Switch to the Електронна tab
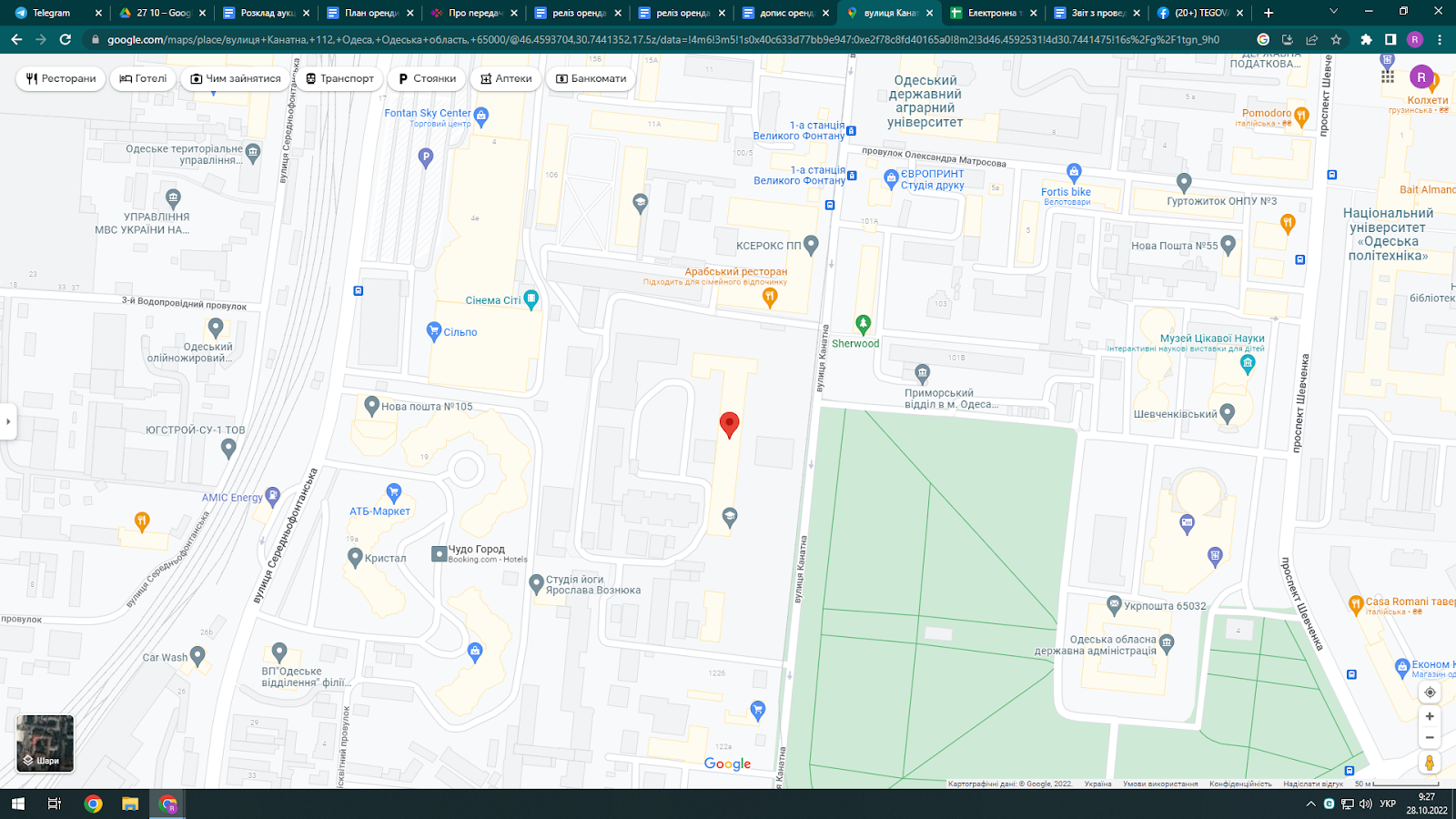Viewport: 1456px width, 819px height. pyautogui.click(x=993, y=13)
